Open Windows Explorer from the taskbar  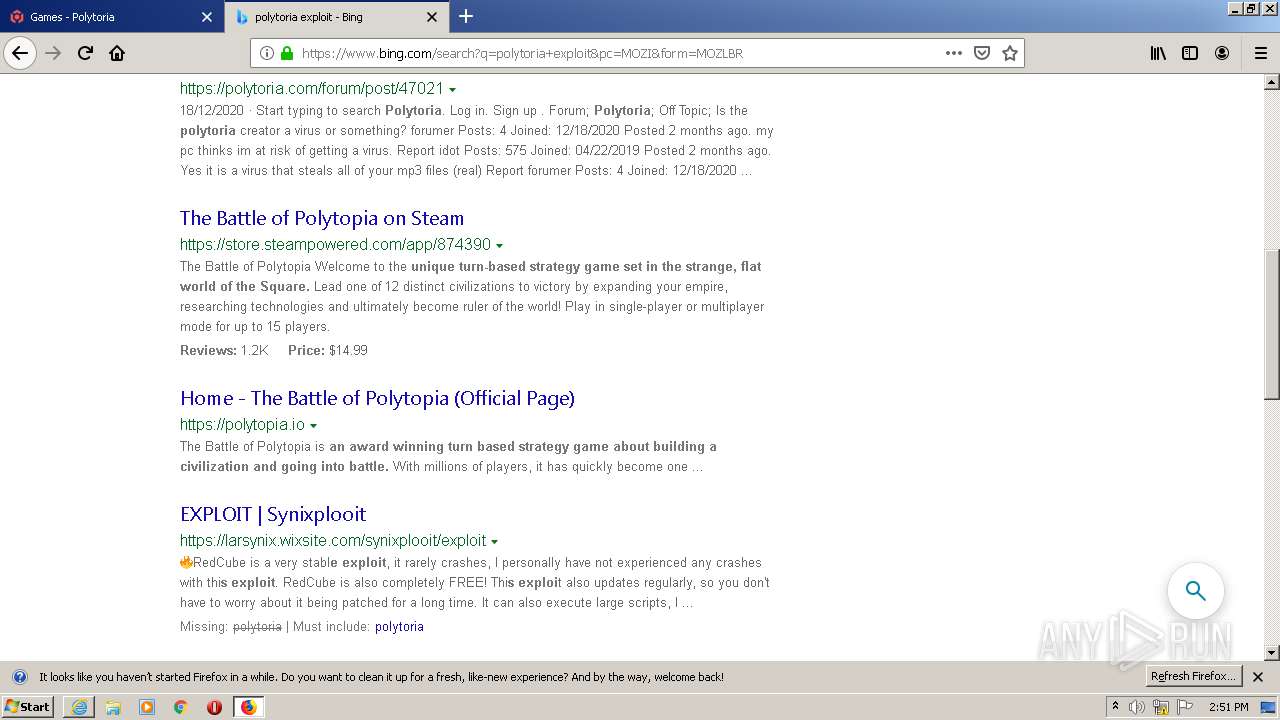pyautogui.click(x=113, y=707)
